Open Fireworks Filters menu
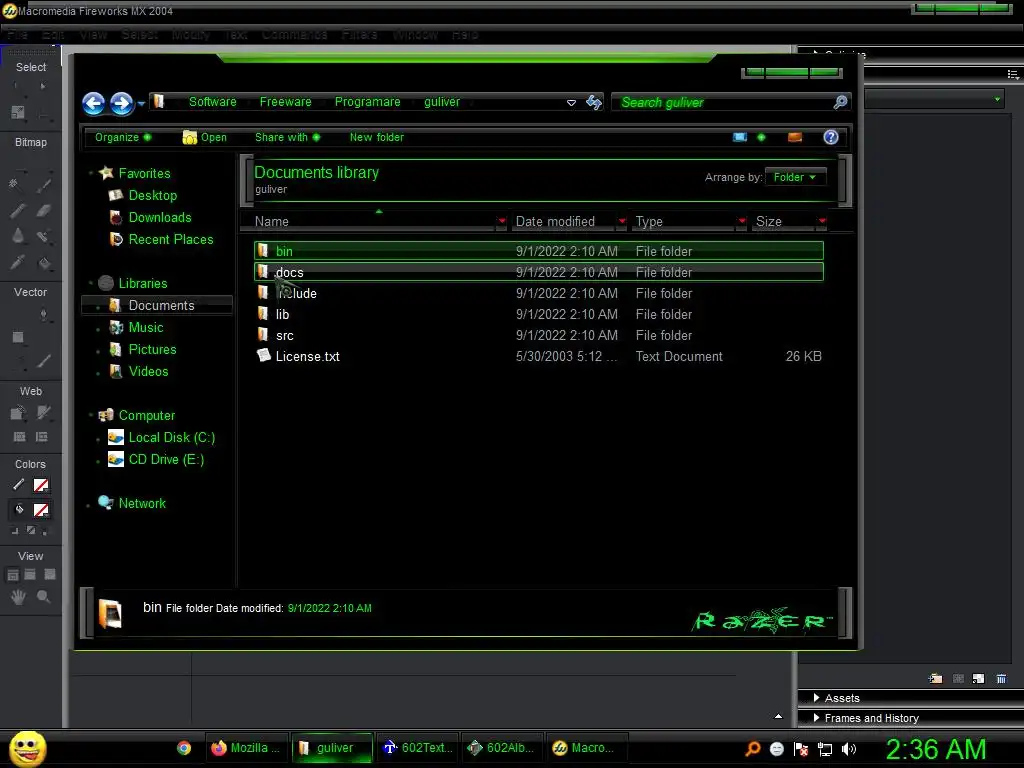Image resolution: width=1024 pixels, height=768 pixels. tap(359, 35)
